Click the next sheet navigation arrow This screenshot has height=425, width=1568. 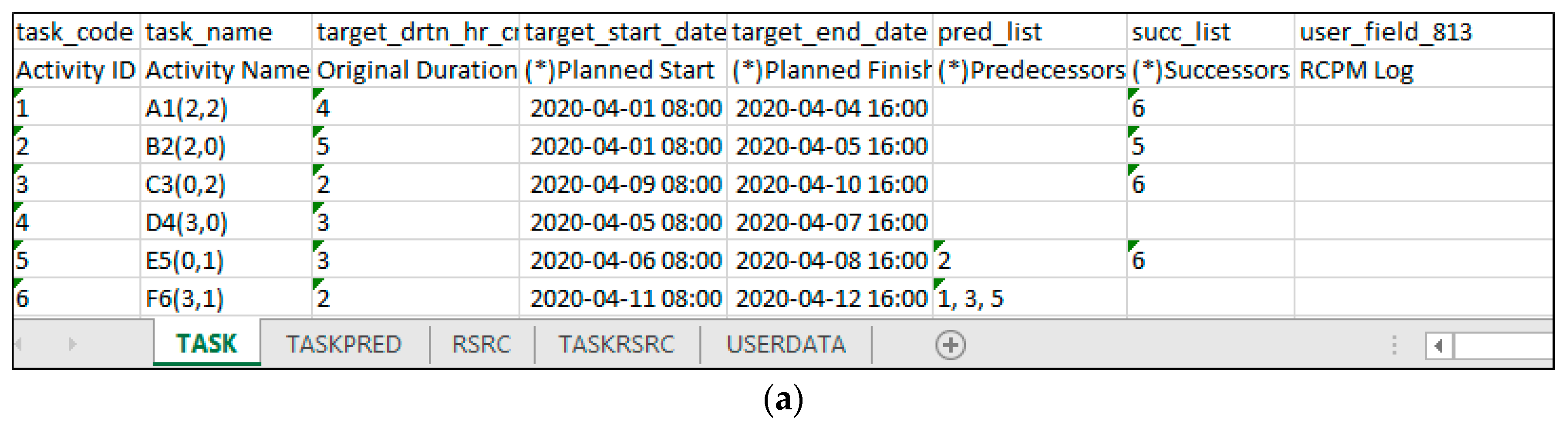(72, 344)
